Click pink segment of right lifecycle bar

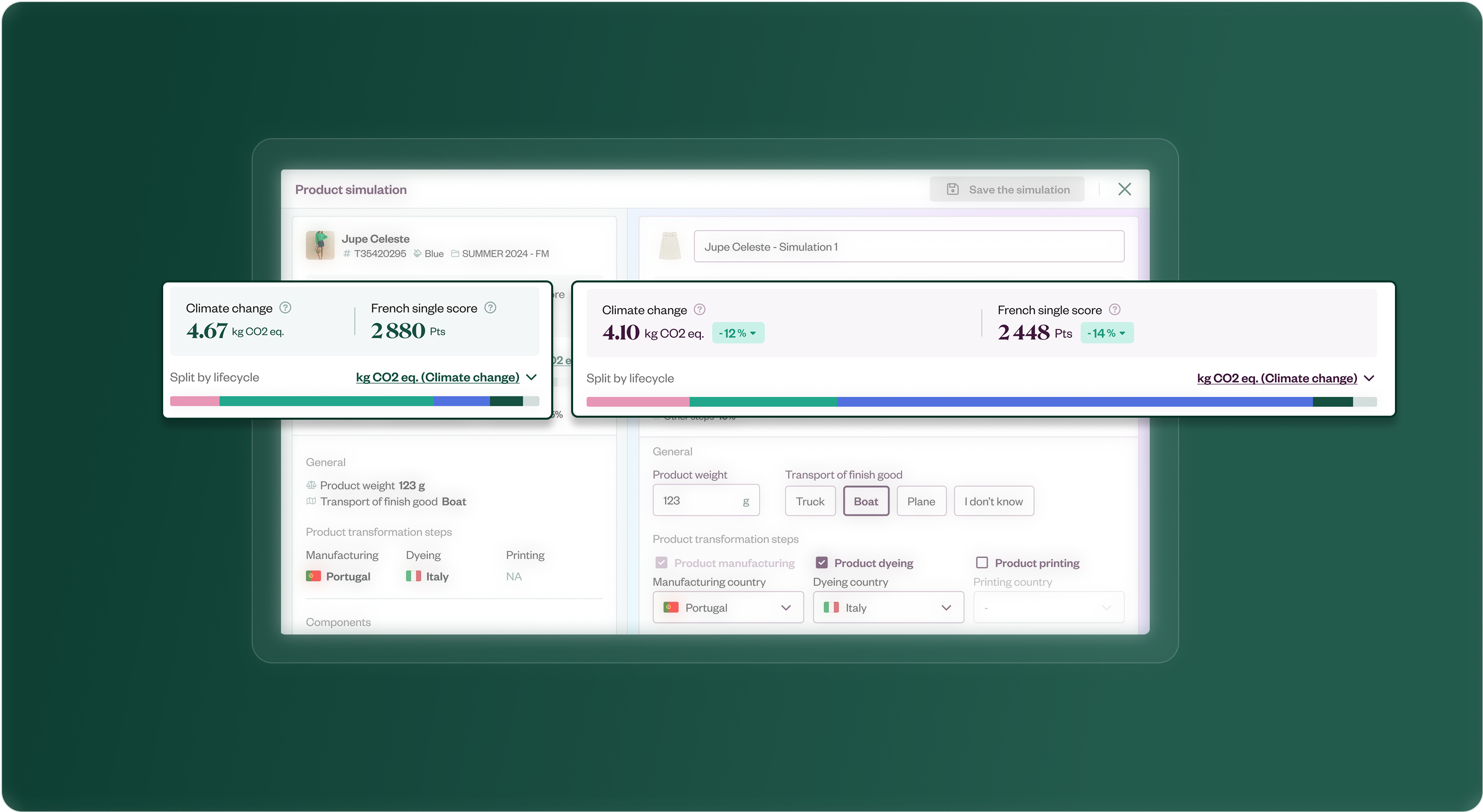(638, 402)
